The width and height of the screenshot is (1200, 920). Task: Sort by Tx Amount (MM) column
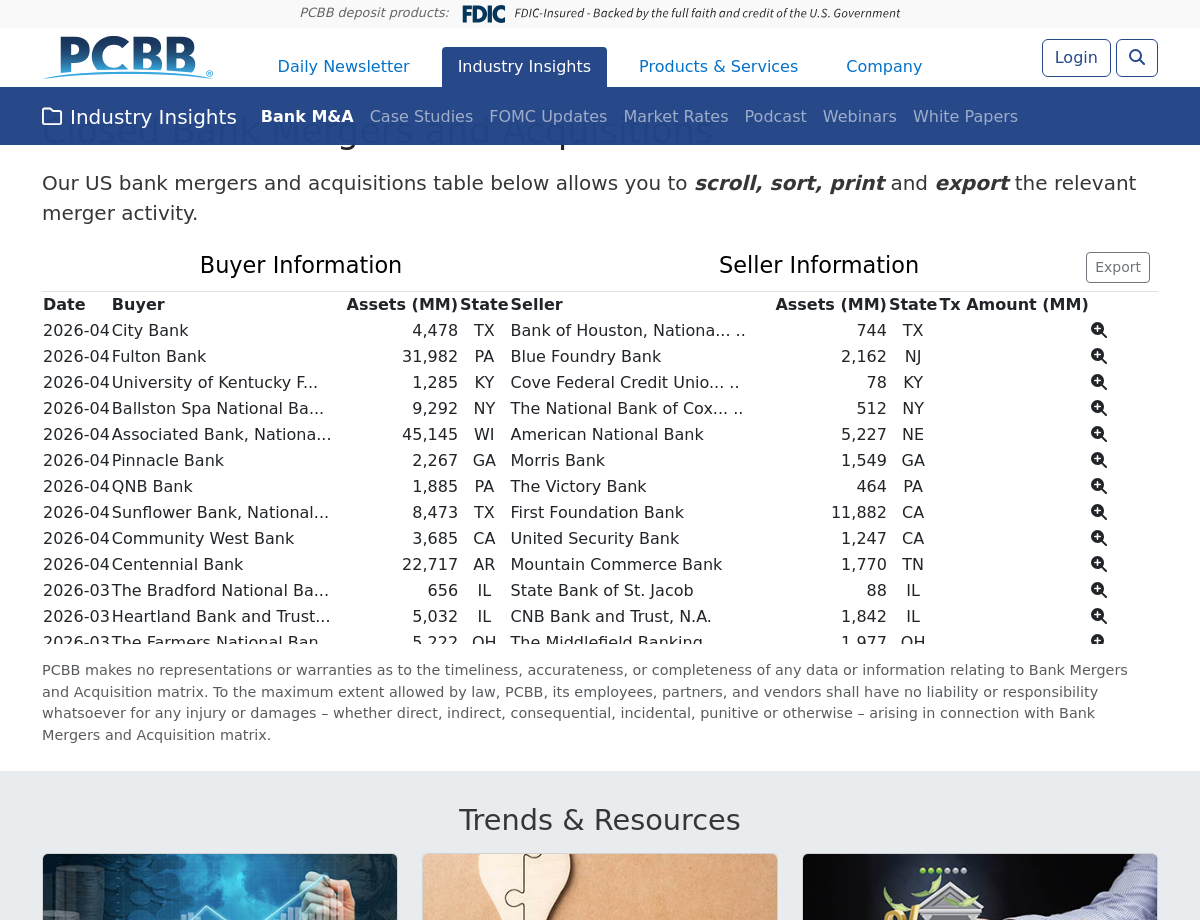point(1013,305)
